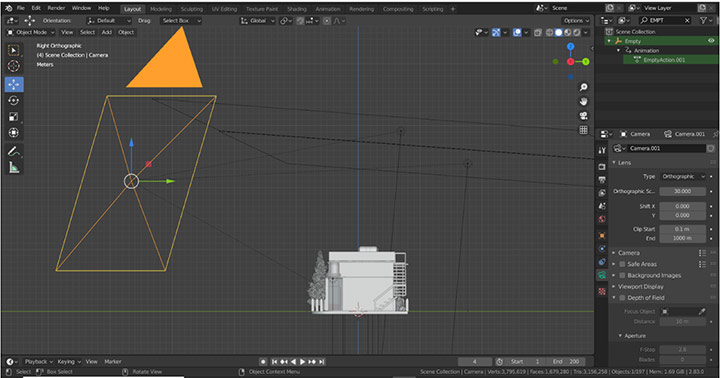Screen dimensions: 720x378
Task: Open the Tool properties tab
Action: tap(602, 150)
